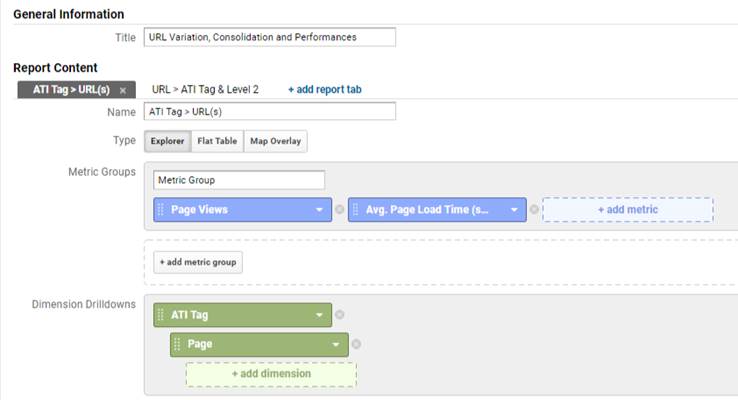The image size is (738, 400).
Task: Close the ATI Tag > URL(s) tab
Action: point(123,90)
